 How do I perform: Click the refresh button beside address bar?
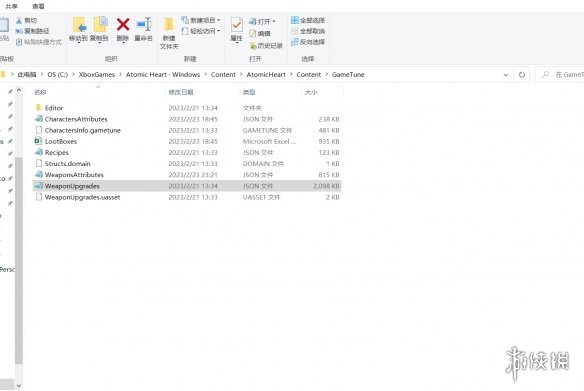[x=522, y=74]
